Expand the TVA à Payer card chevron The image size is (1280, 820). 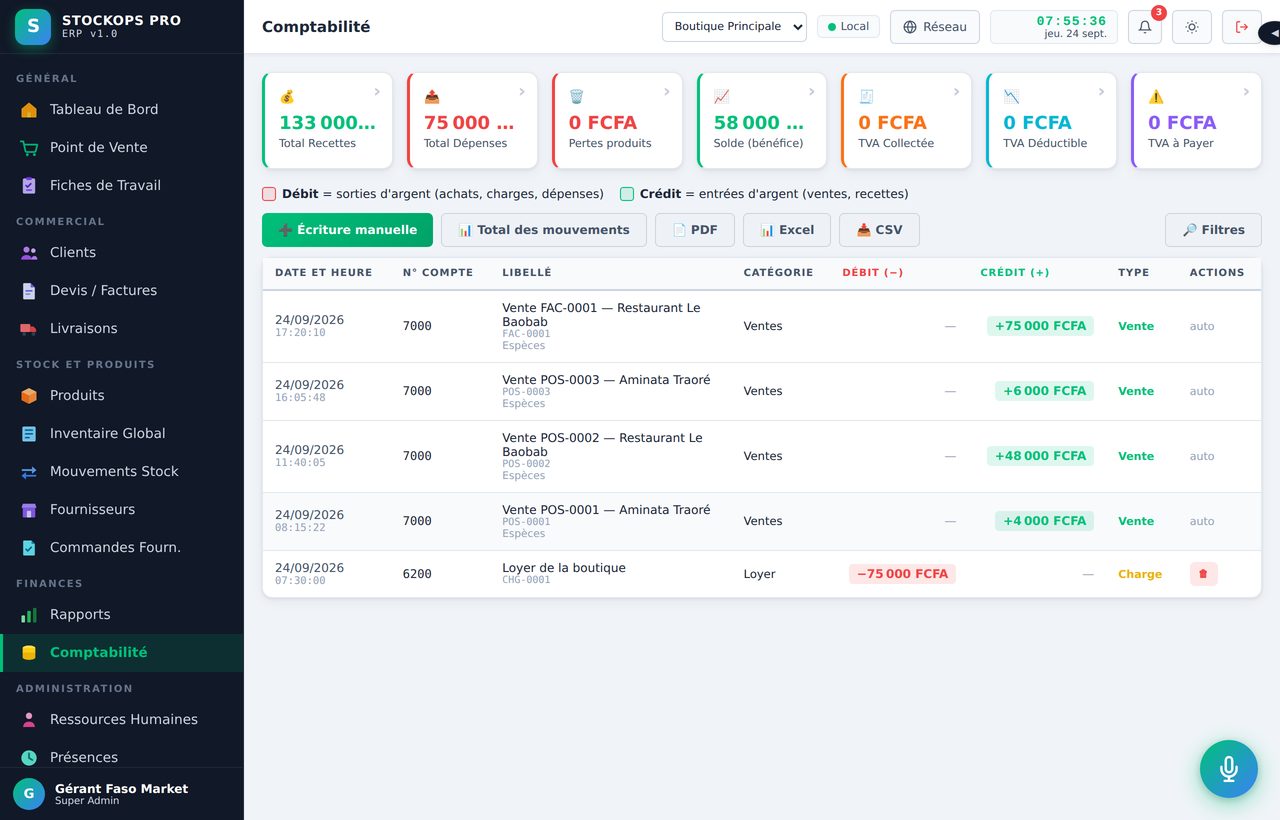coord(1246,92)
